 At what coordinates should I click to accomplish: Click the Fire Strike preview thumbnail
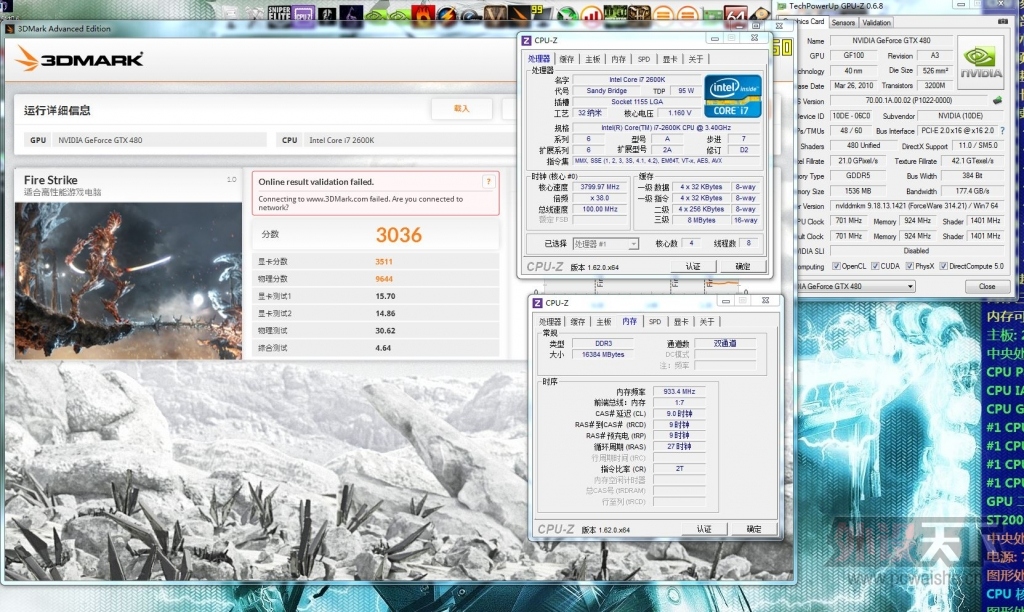128,280
